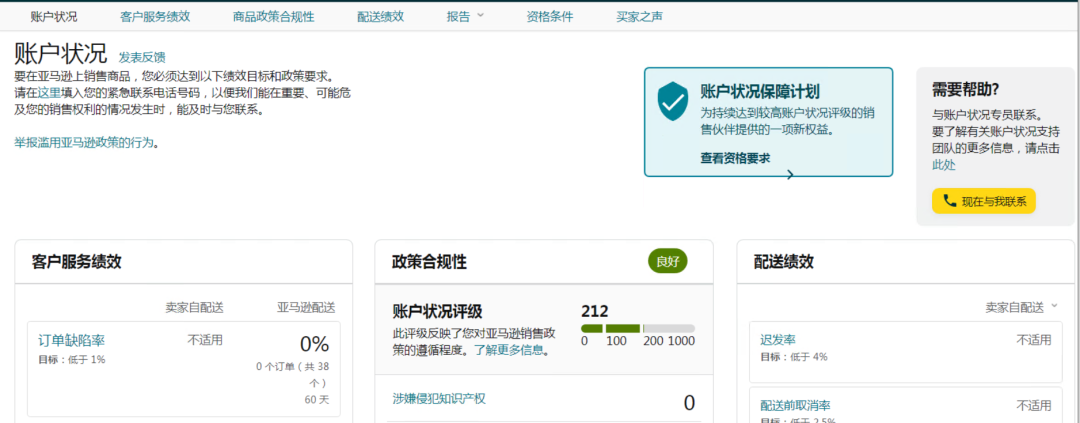Click the shield checkmark icon
The height and width of the screenshot is (423, 1080).
point(674,102)
